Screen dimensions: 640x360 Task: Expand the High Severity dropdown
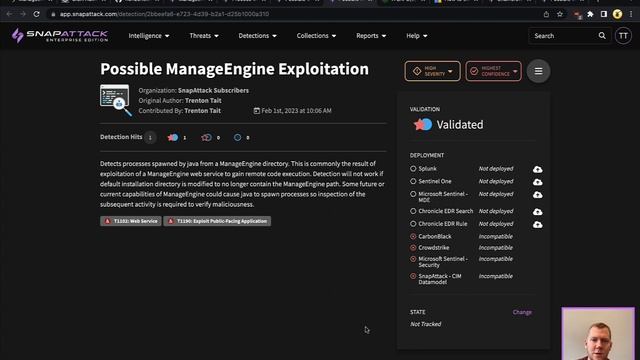coord(433,71)
